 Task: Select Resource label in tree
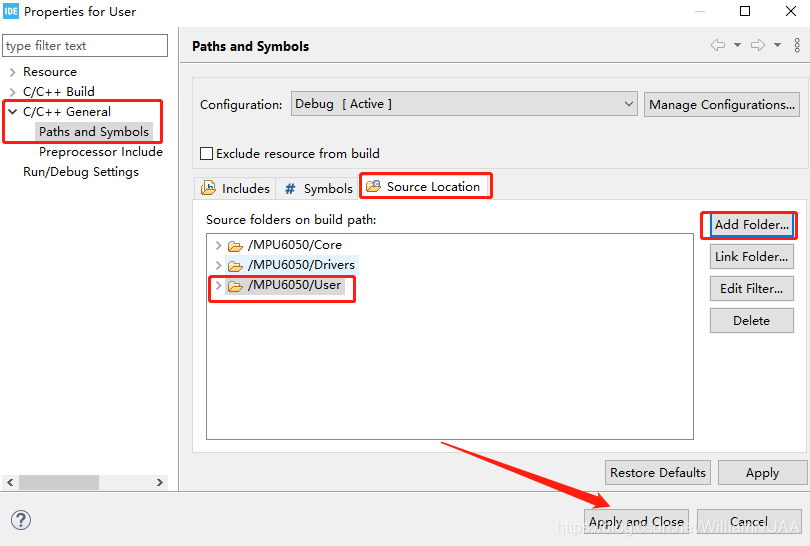(x=50, y=72)
